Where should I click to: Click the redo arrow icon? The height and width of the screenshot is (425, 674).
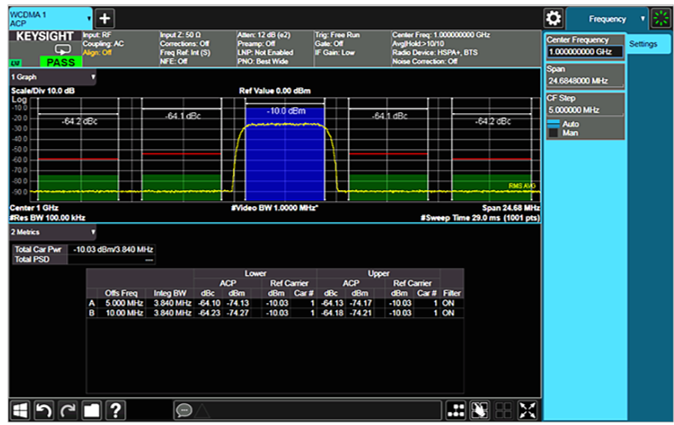click(x=66, y=410)
